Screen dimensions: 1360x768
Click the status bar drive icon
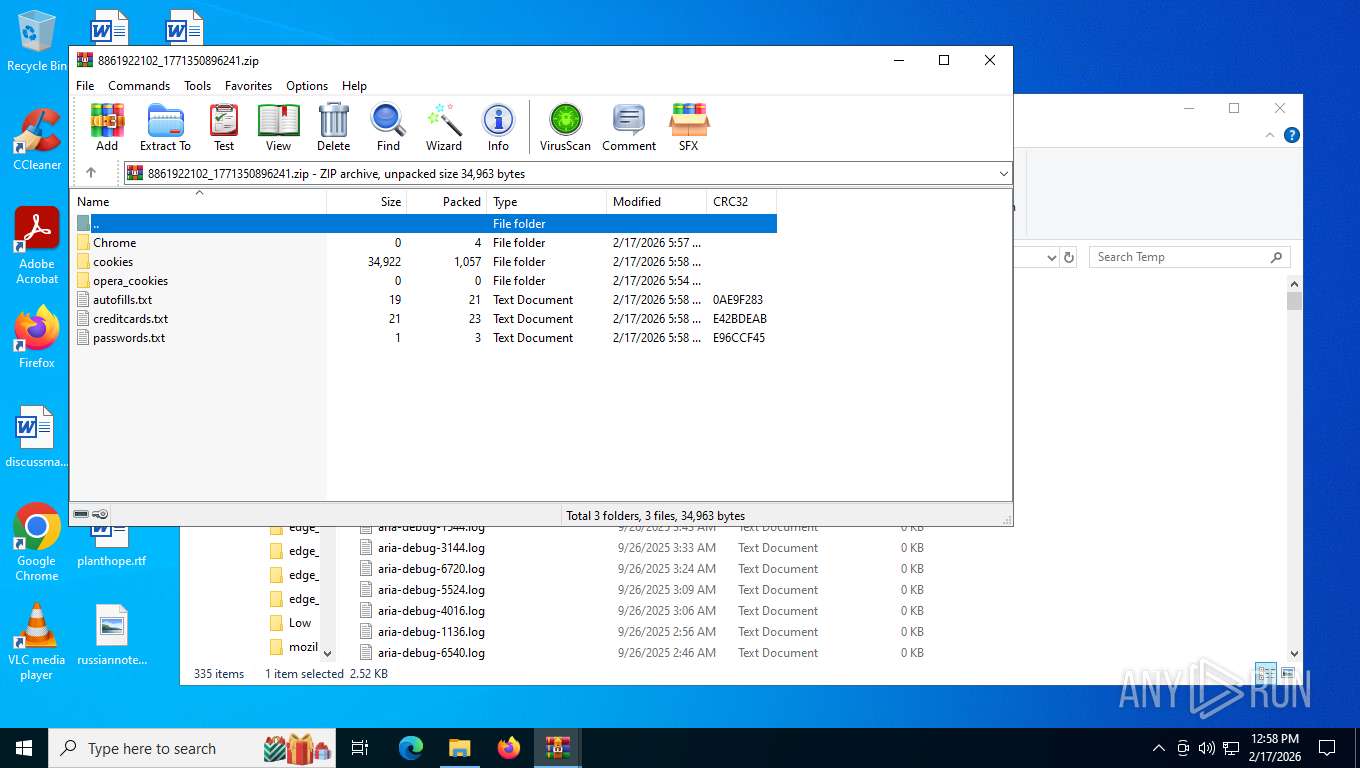click(81, 514)
